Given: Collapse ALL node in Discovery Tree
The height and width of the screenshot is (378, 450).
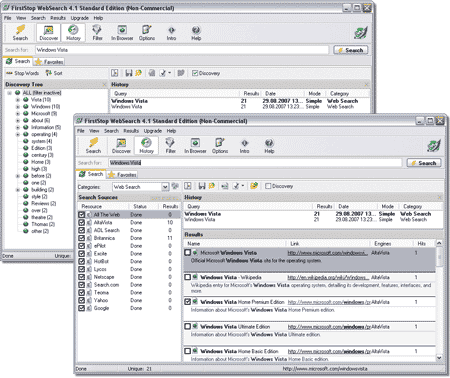Looking at the screenshot, I should [10, 93].
